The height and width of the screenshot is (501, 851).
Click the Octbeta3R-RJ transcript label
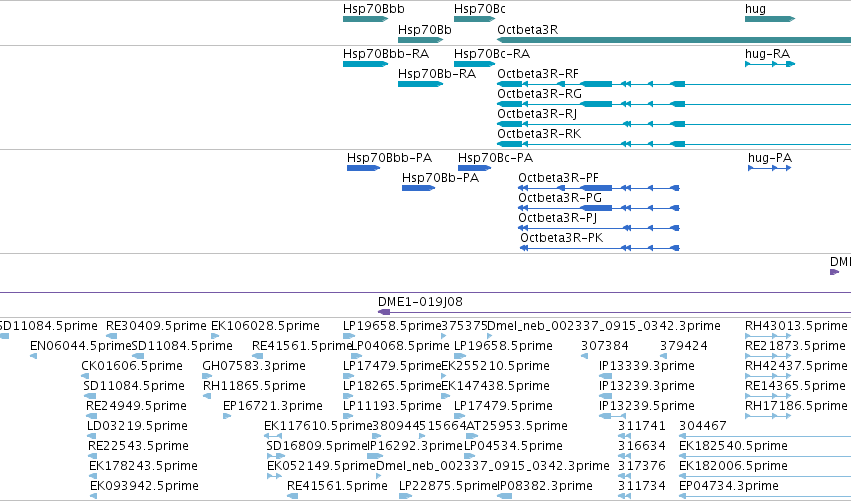pos(537,114)
